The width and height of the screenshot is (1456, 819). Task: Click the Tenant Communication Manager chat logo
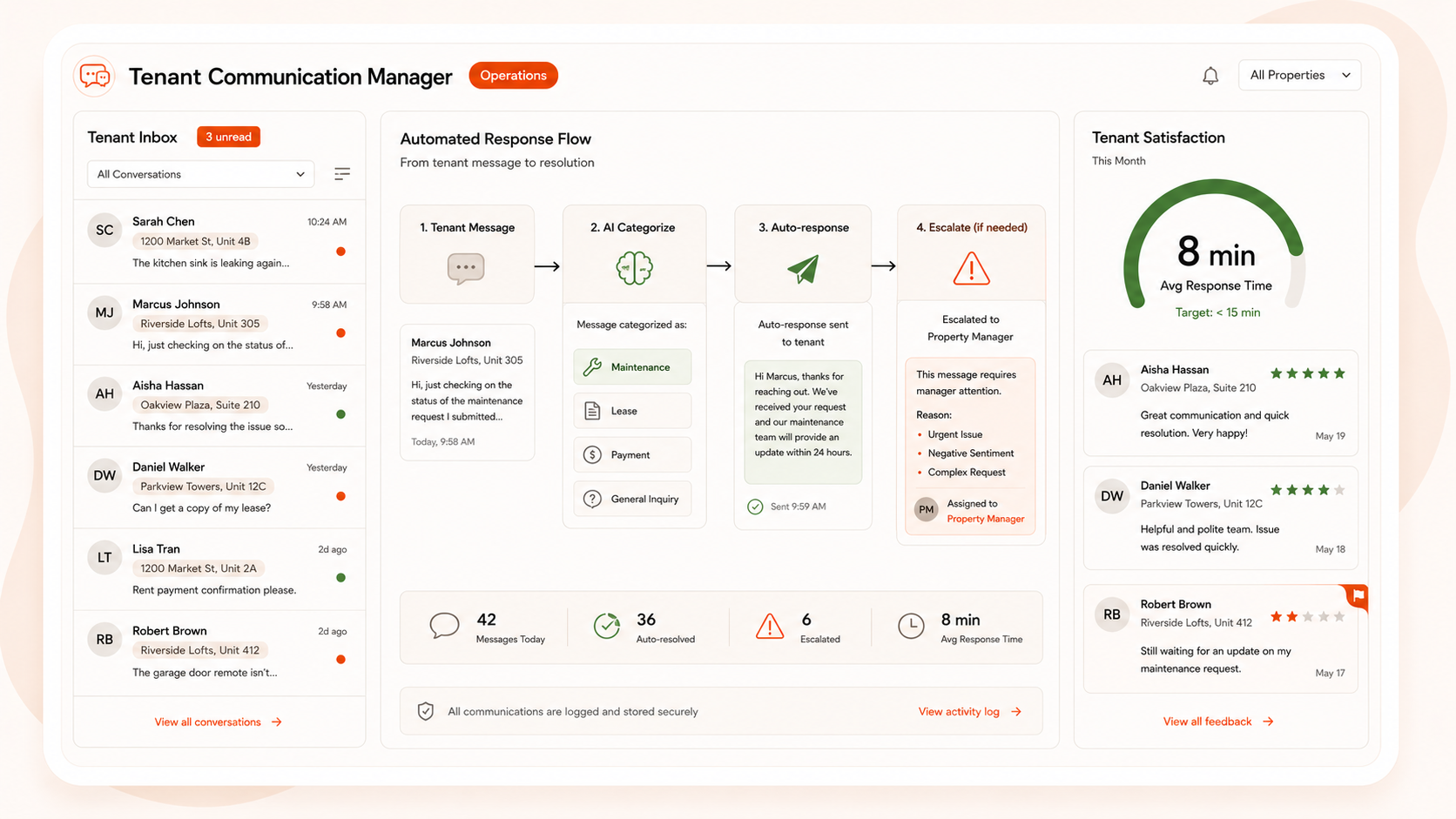(x=94, y=77)
